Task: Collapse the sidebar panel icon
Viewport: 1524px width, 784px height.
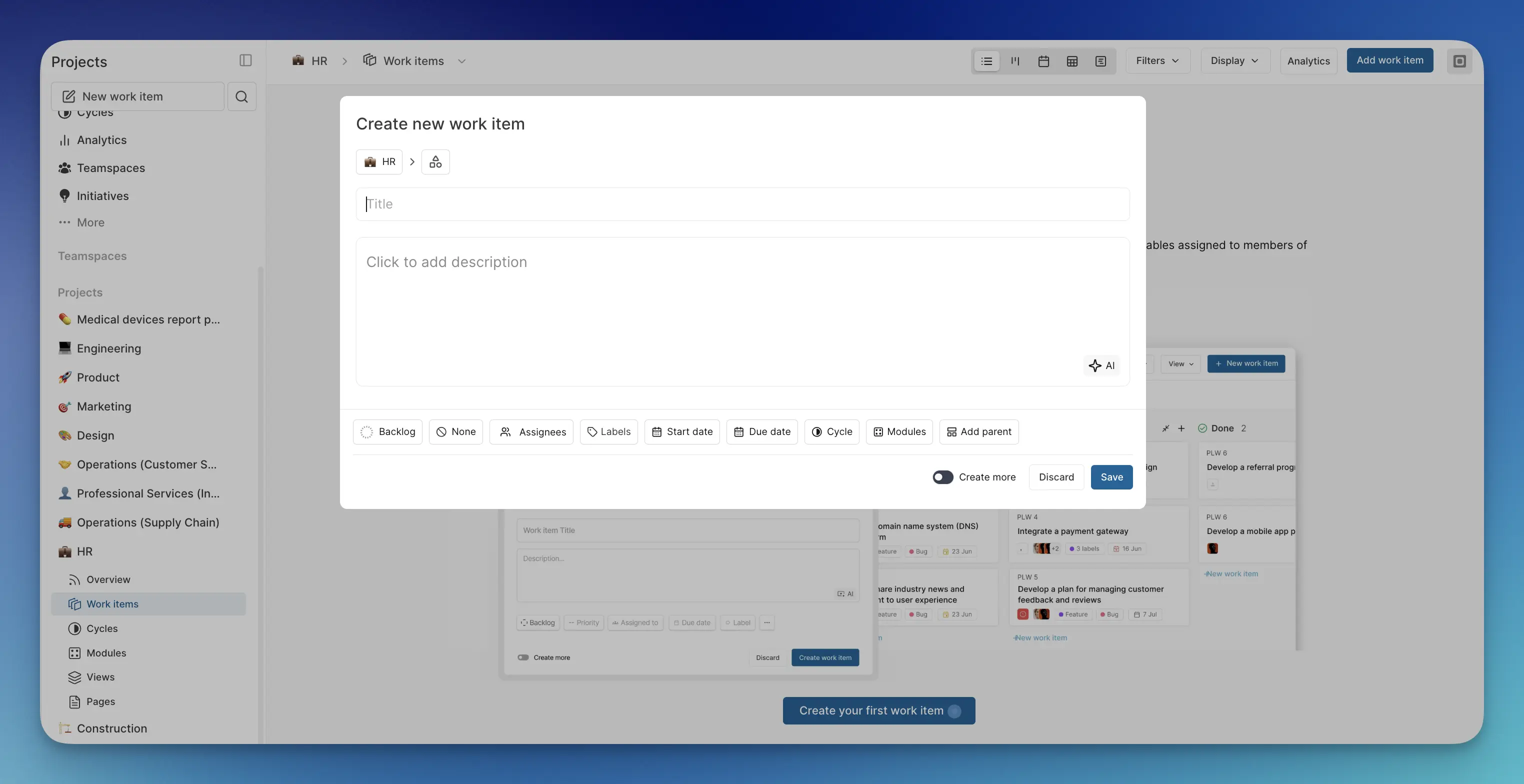Action: tap(245, 60)
